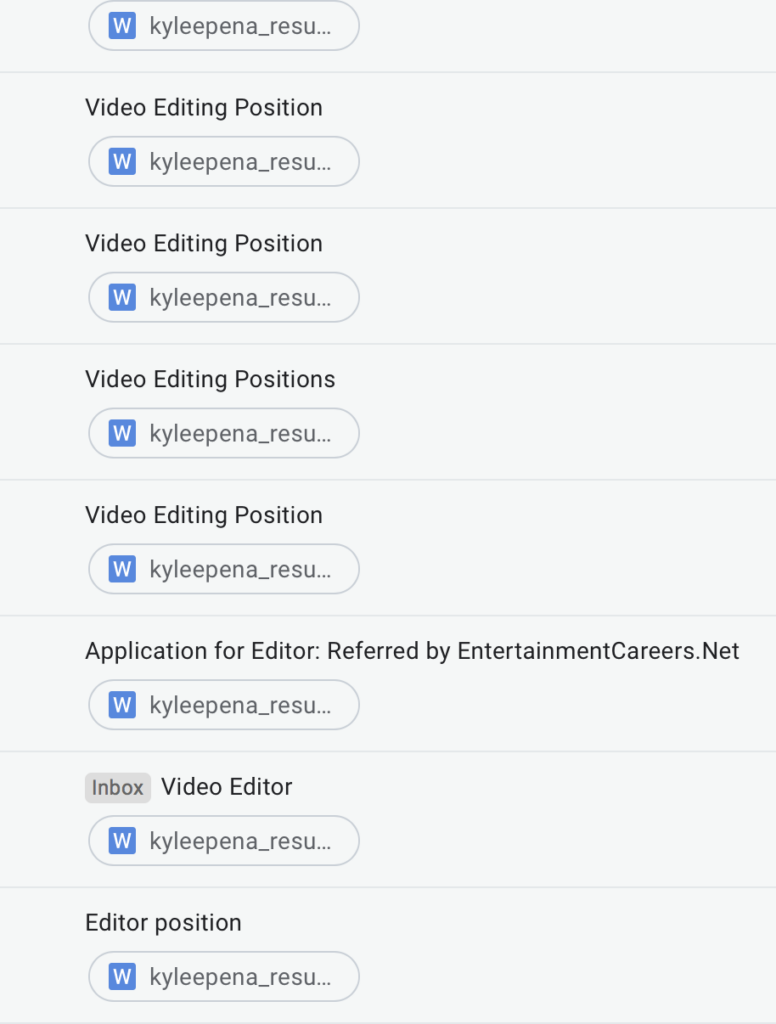Screen dimensions: 776x1024
Task: Click Word icon below Application for Editor email
Action: (x=122, y=705)
